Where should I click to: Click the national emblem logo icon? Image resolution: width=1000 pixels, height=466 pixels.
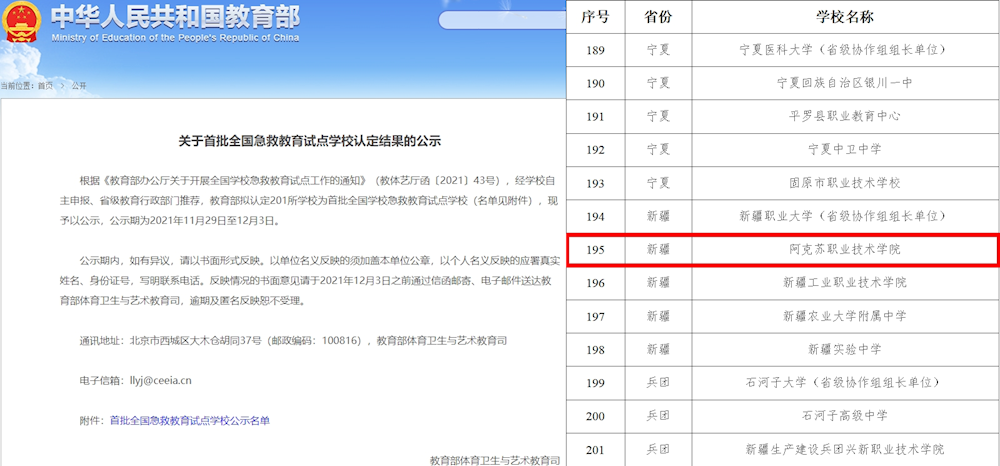point(22,21)
